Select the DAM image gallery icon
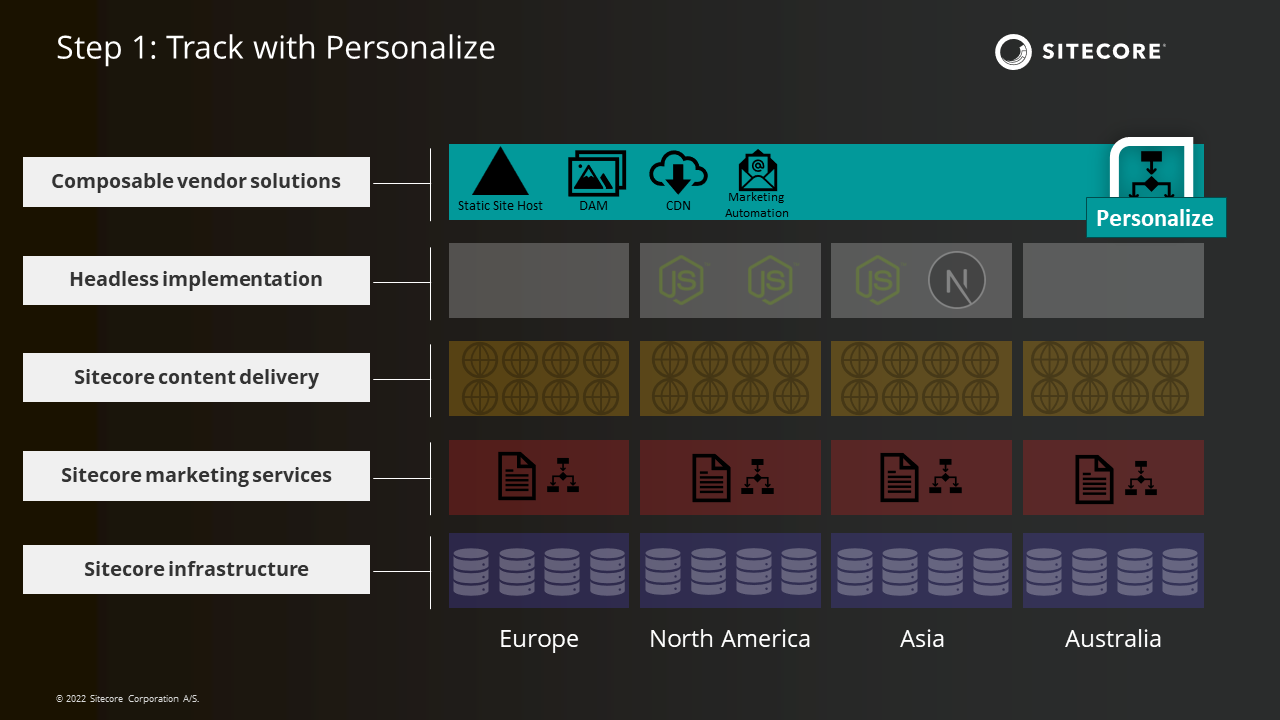 [597, 173]
